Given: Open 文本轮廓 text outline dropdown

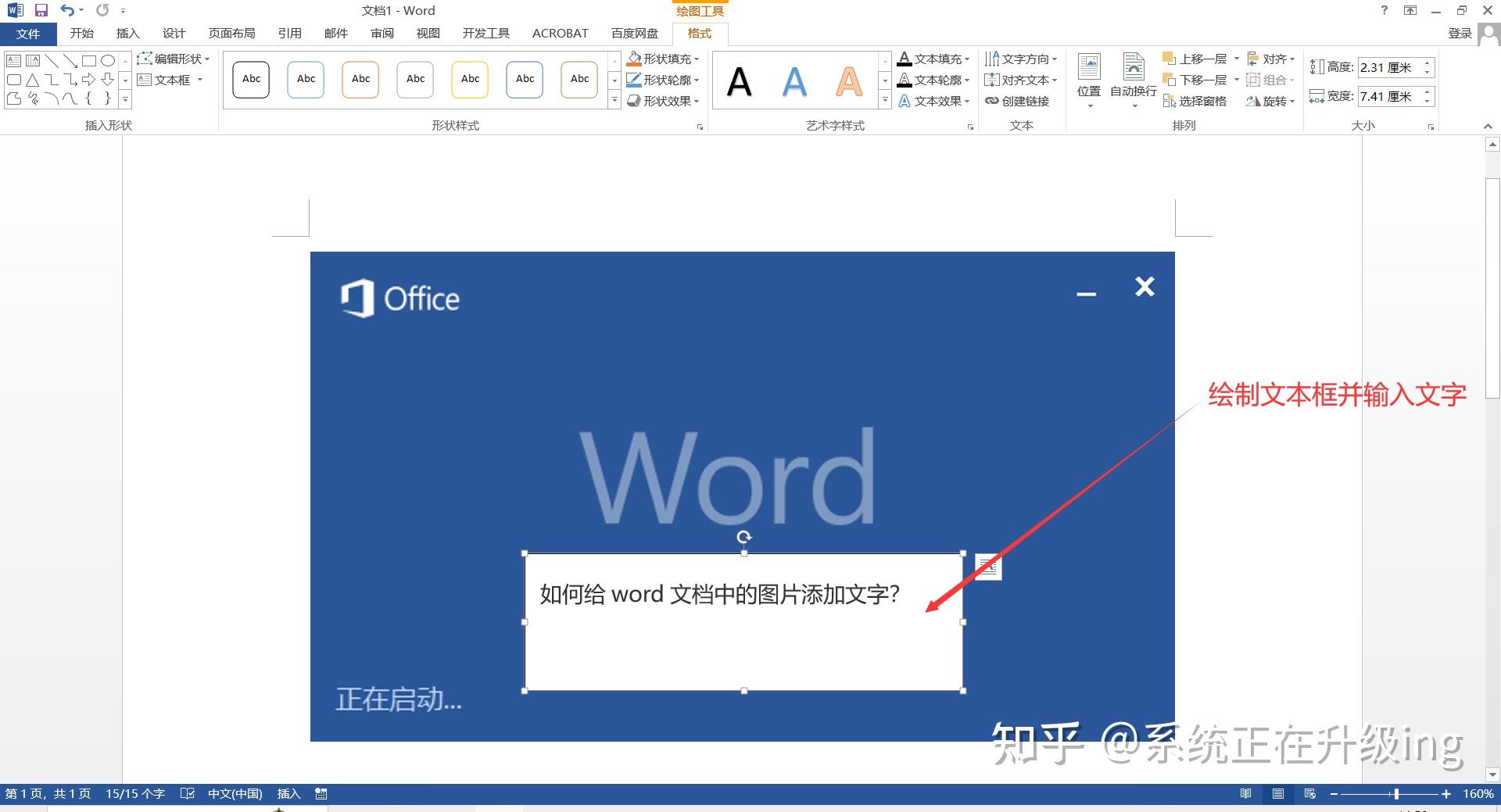Looking at the screenshot, I should [x=933, y=80].
